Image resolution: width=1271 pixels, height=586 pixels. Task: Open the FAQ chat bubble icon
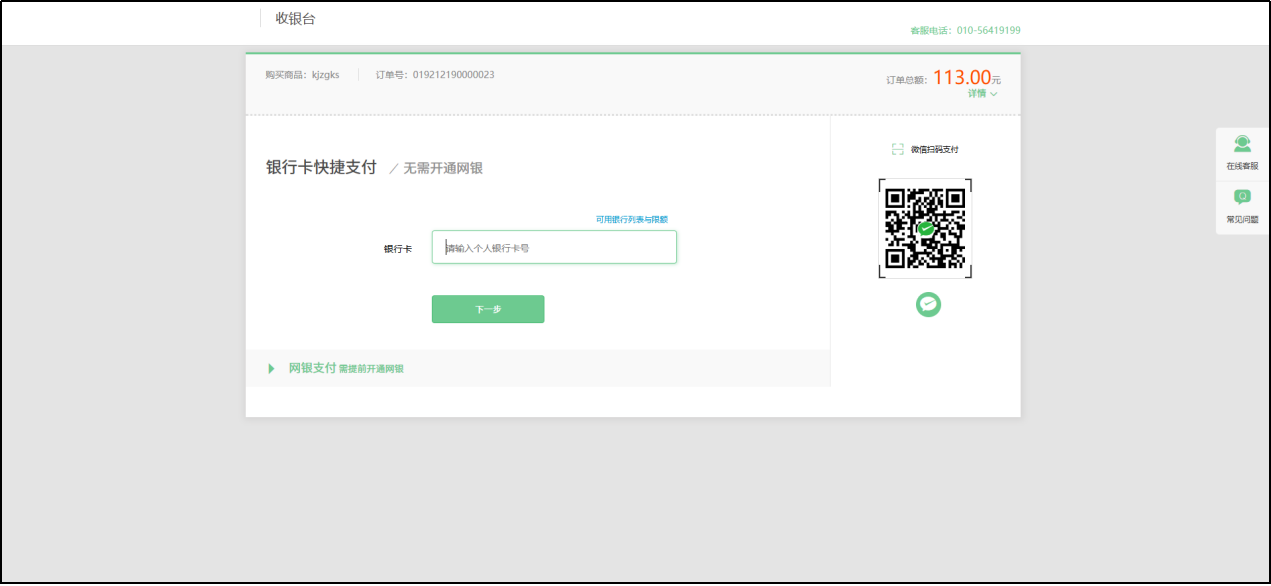click(x=1242, y=197)
